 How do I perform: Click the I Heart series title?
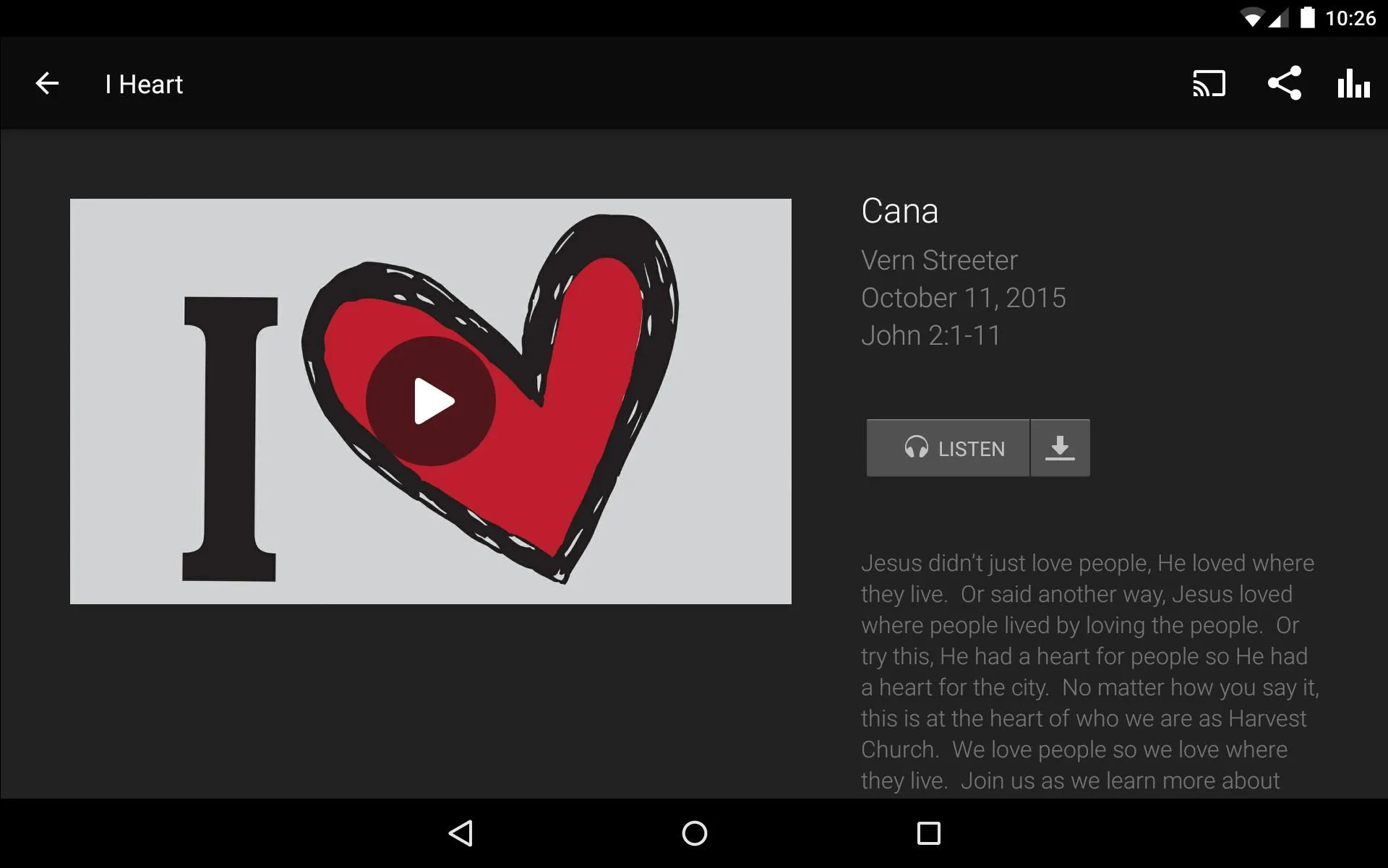[x=144, y=83]
